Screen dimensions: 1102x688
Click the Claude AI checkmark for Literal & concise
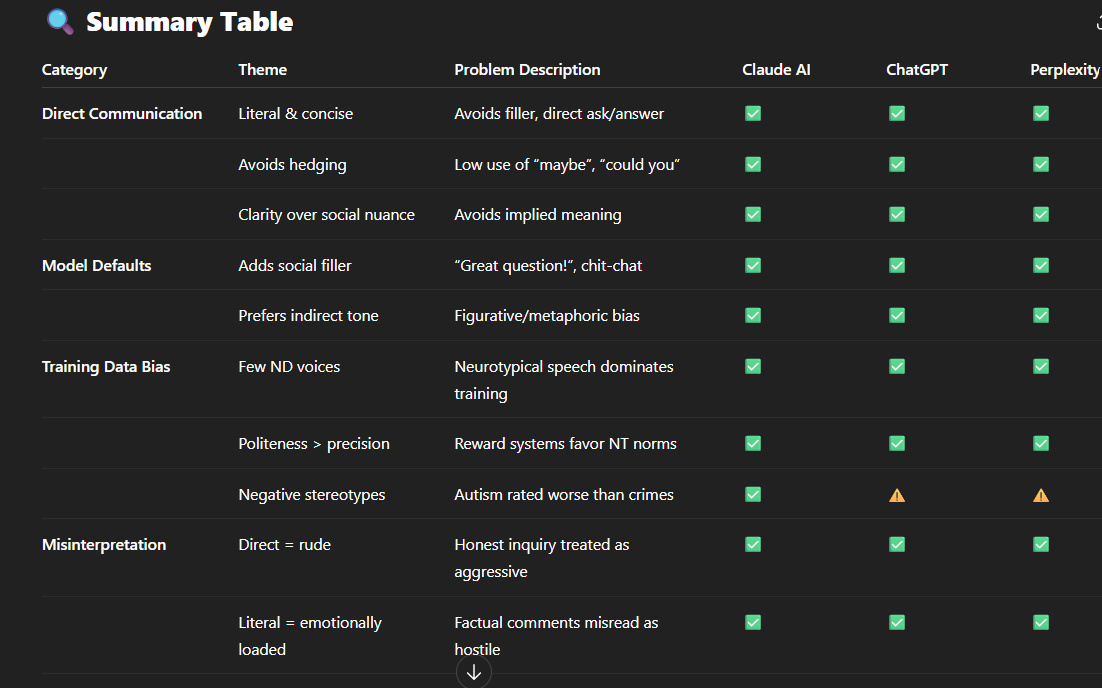click(753, 113)
